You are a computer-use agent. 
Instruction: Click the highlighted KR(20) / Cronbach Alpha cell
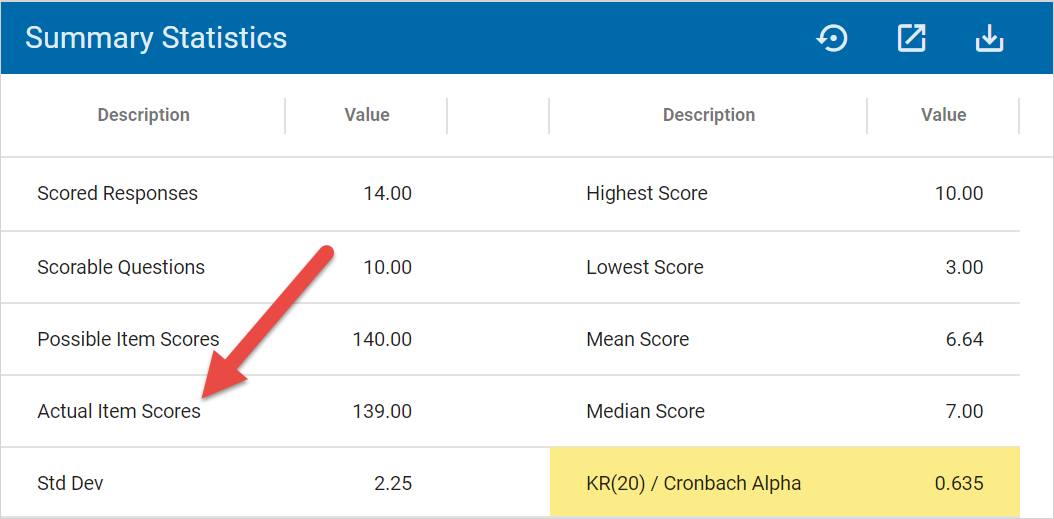tap(693, 484)
